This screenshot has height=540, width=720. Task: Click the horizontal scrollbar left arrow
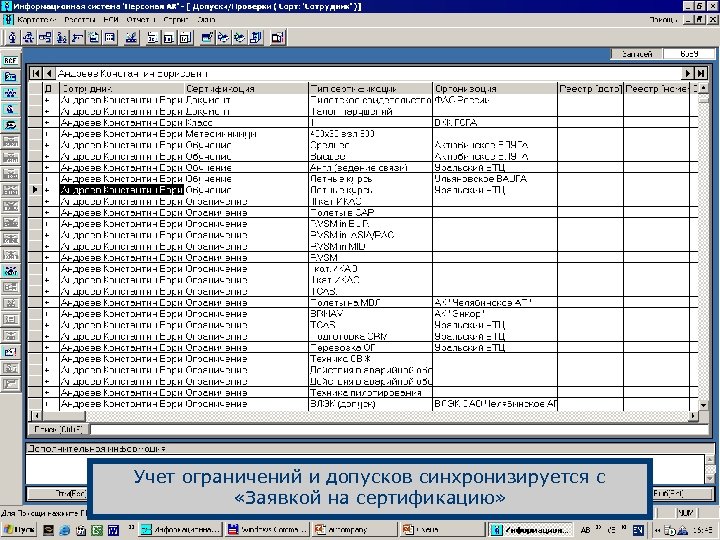tap(35, 416)
